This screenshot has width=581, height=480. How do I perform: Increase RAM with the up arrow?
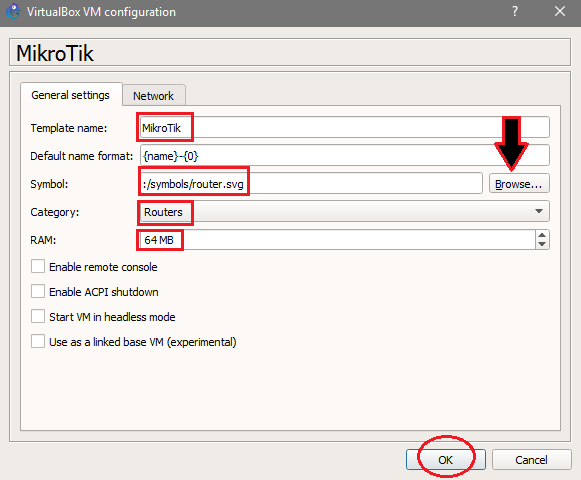[x=542, y=235]
